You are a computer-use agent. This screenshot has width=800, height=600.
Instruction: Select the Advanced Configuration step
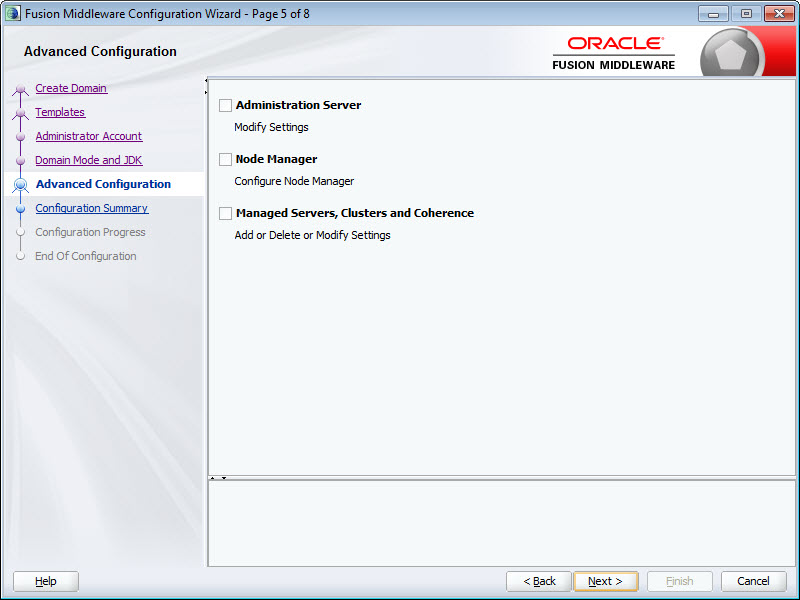103,184
